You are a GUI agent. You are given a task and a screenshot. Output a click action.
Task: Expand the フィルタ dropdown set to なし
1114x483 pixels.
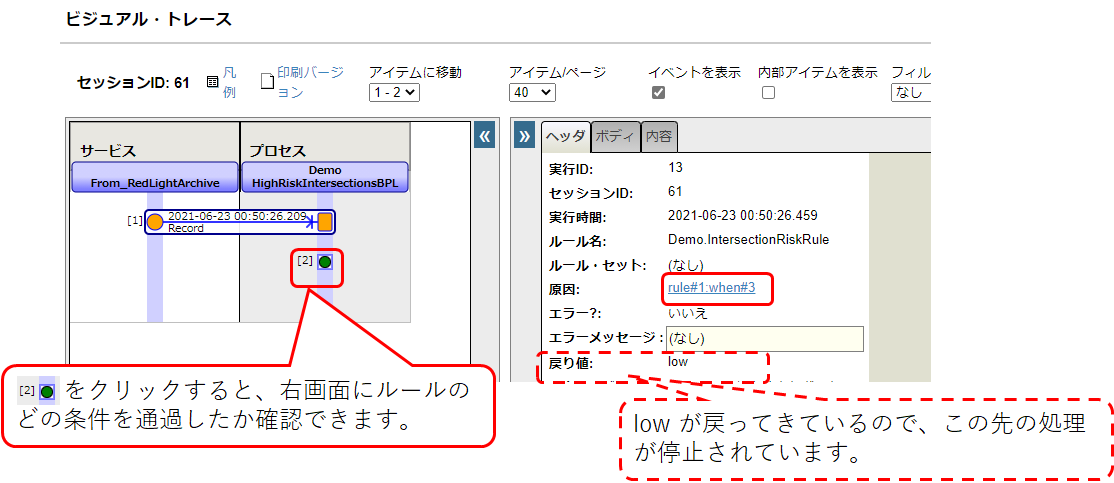(x=910, y=92)
